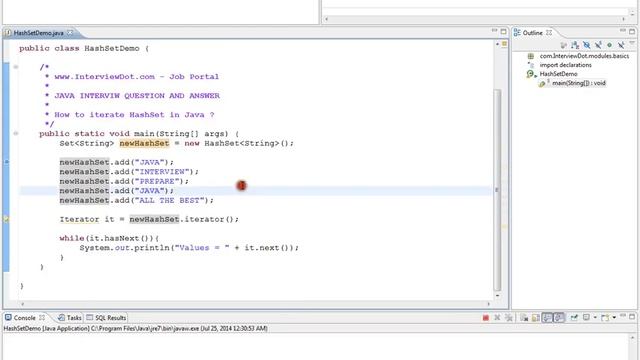
Task: Click Iterator keyword in code
Action: 79,219
